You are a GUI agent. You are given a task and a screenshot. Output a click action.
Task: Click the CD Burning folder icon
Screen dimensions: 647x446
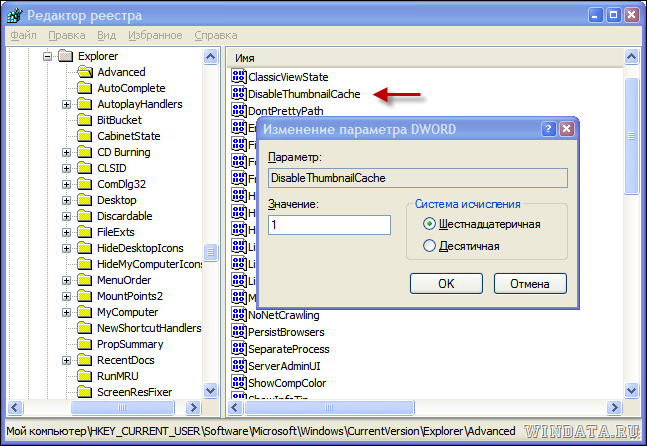click(x=85, y=152)
